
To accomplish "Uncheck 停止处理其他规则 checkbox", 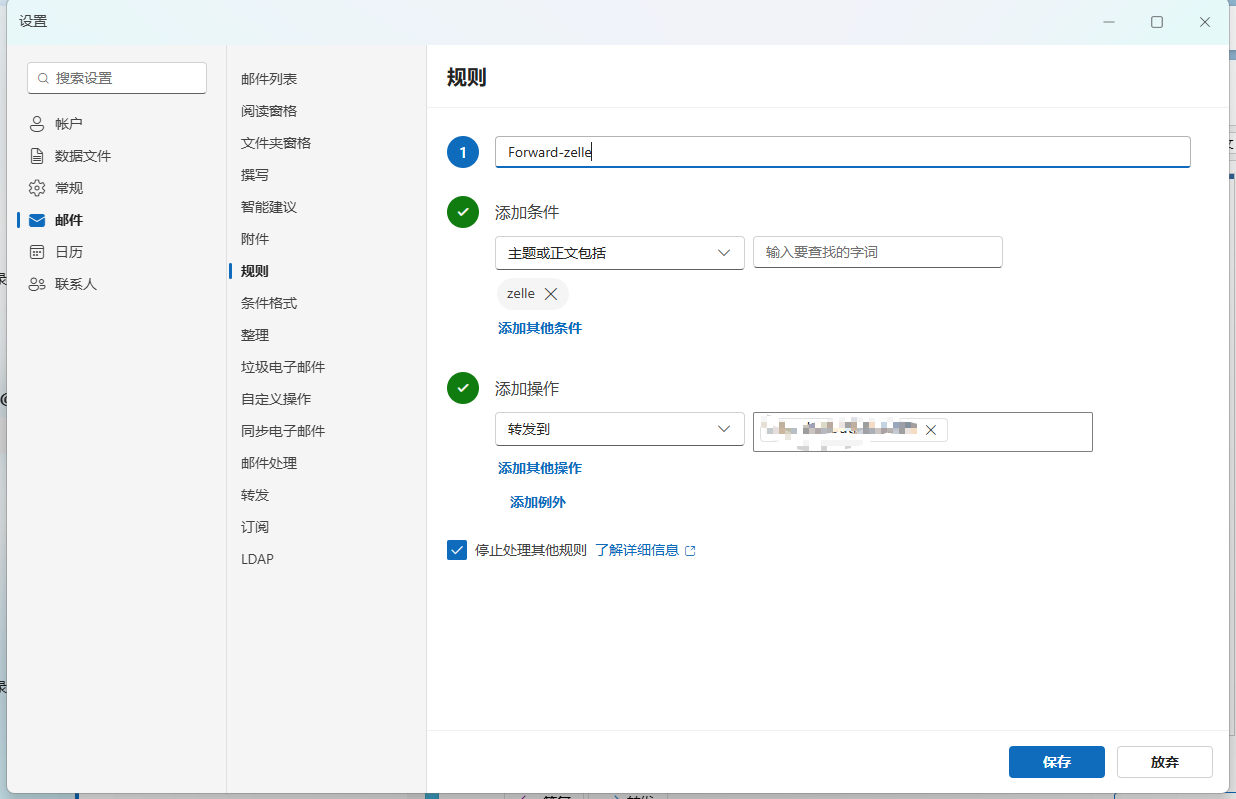I will pos(457,550).
